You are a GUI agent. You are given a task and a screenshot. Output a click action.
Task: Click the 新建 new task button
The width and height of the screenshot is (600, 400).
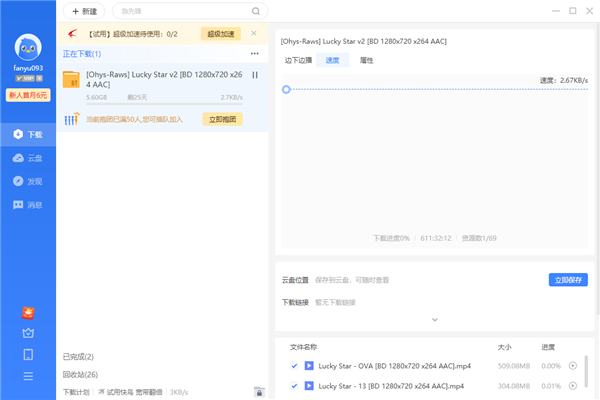pyautogui.click(x=84, y=11)
